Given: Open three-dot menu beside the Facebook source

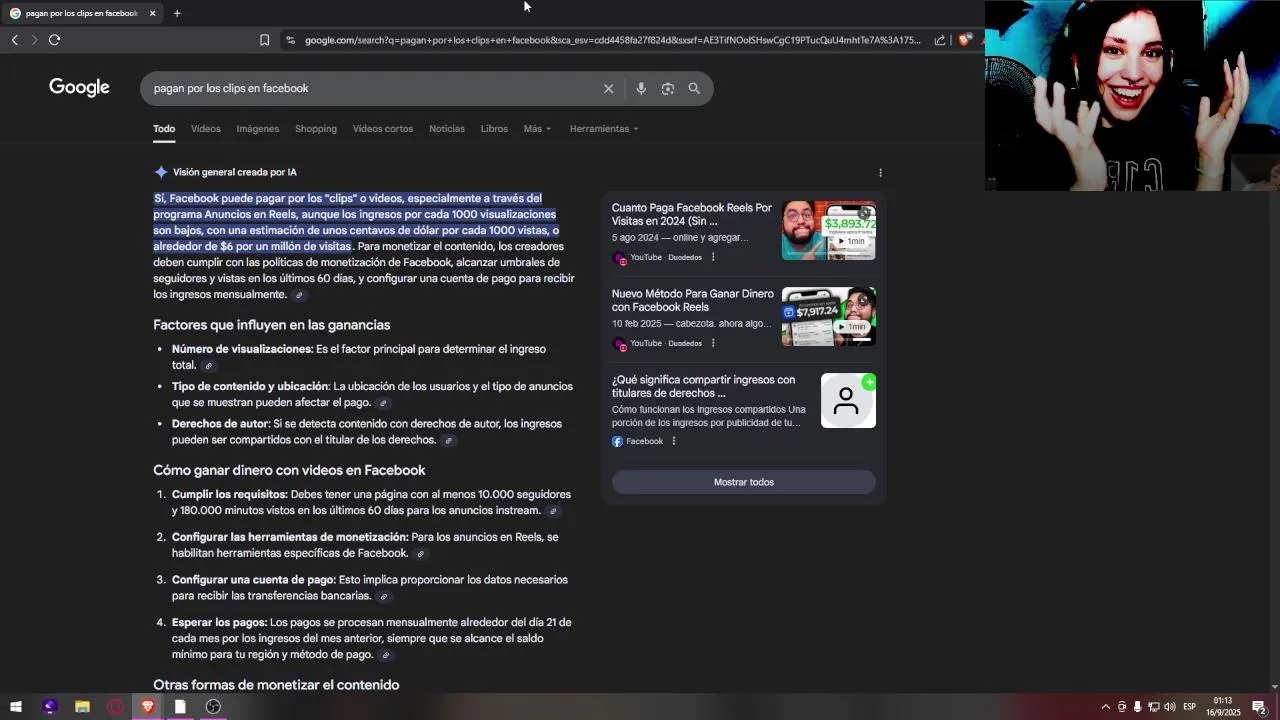Looking at the screenshot, I should (674, 441).
